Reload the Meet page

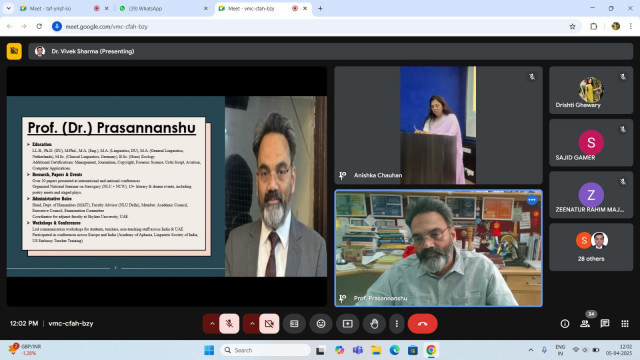tap(39, 27)
